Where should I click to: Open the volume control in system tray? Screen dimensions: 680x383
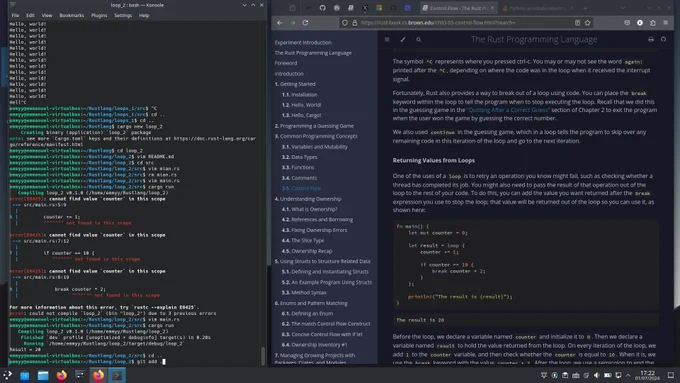(x=597, y=375)
